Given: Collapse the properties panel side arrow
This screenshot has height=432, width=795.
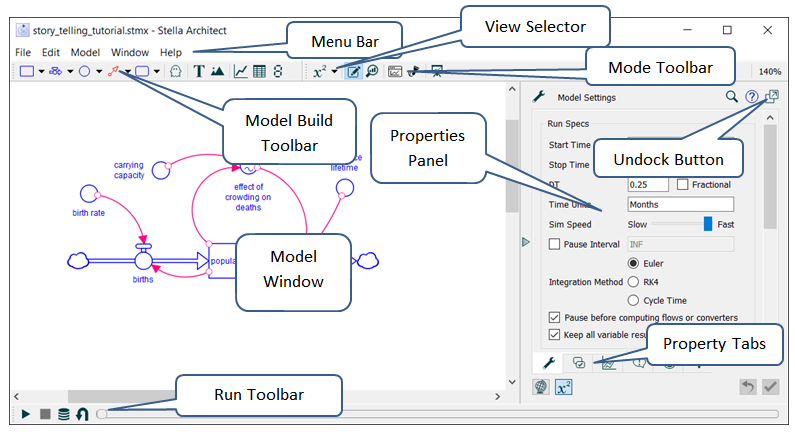Looking at the screenshot, I should 527,243.
